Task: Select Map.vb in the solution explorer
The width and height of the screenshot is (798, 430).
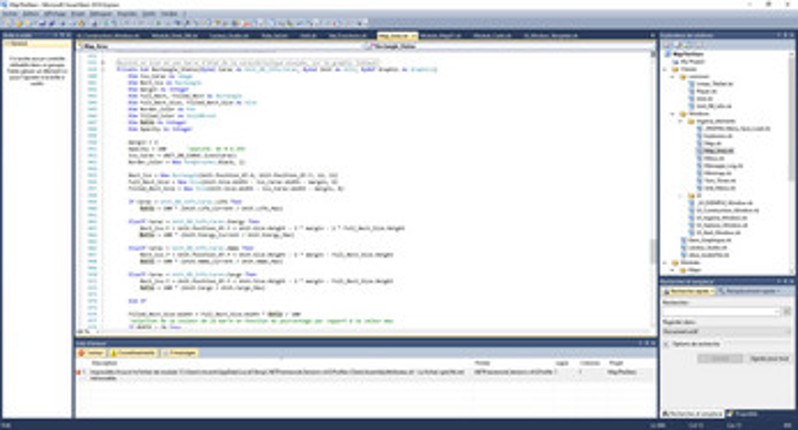Action: (x=713, y=144)
